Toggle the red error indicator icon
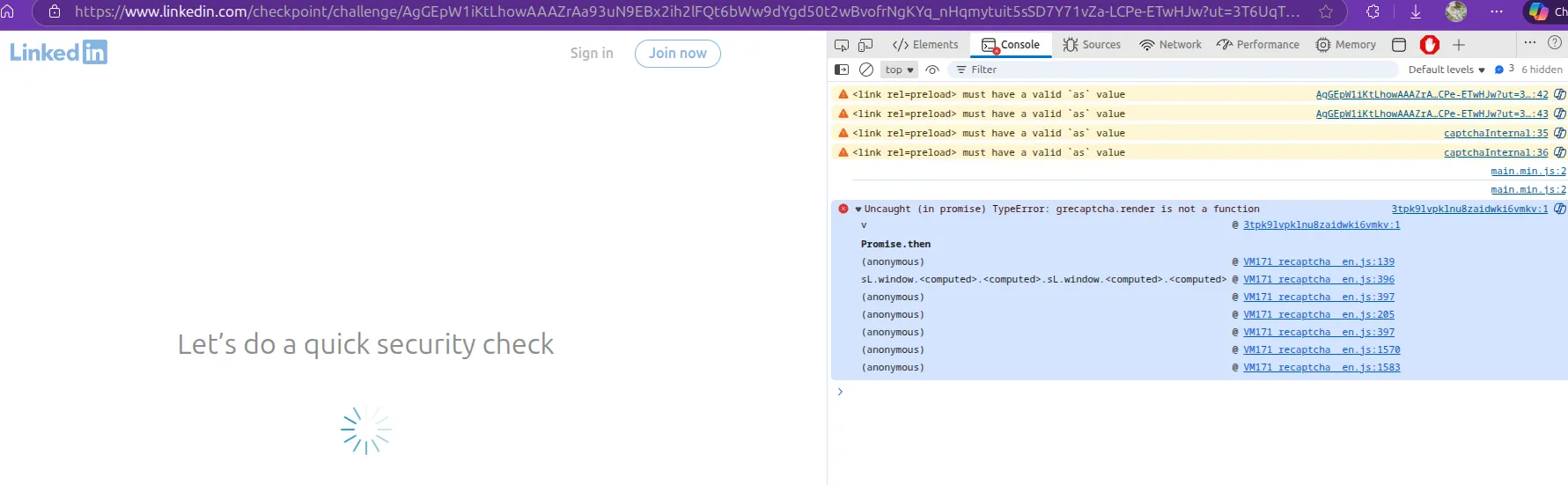 [x=1430, y=45]
